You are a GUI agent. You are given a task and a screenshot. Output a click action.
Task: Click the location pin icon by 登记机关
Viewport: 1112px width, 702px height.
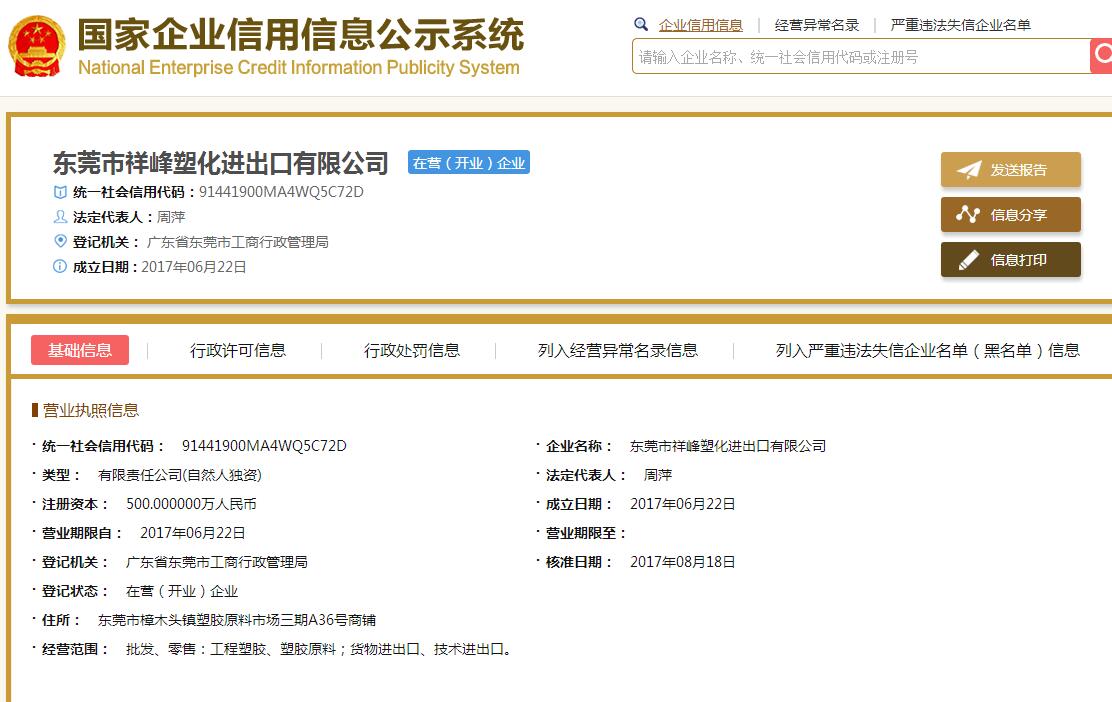(x=61, y=242)
